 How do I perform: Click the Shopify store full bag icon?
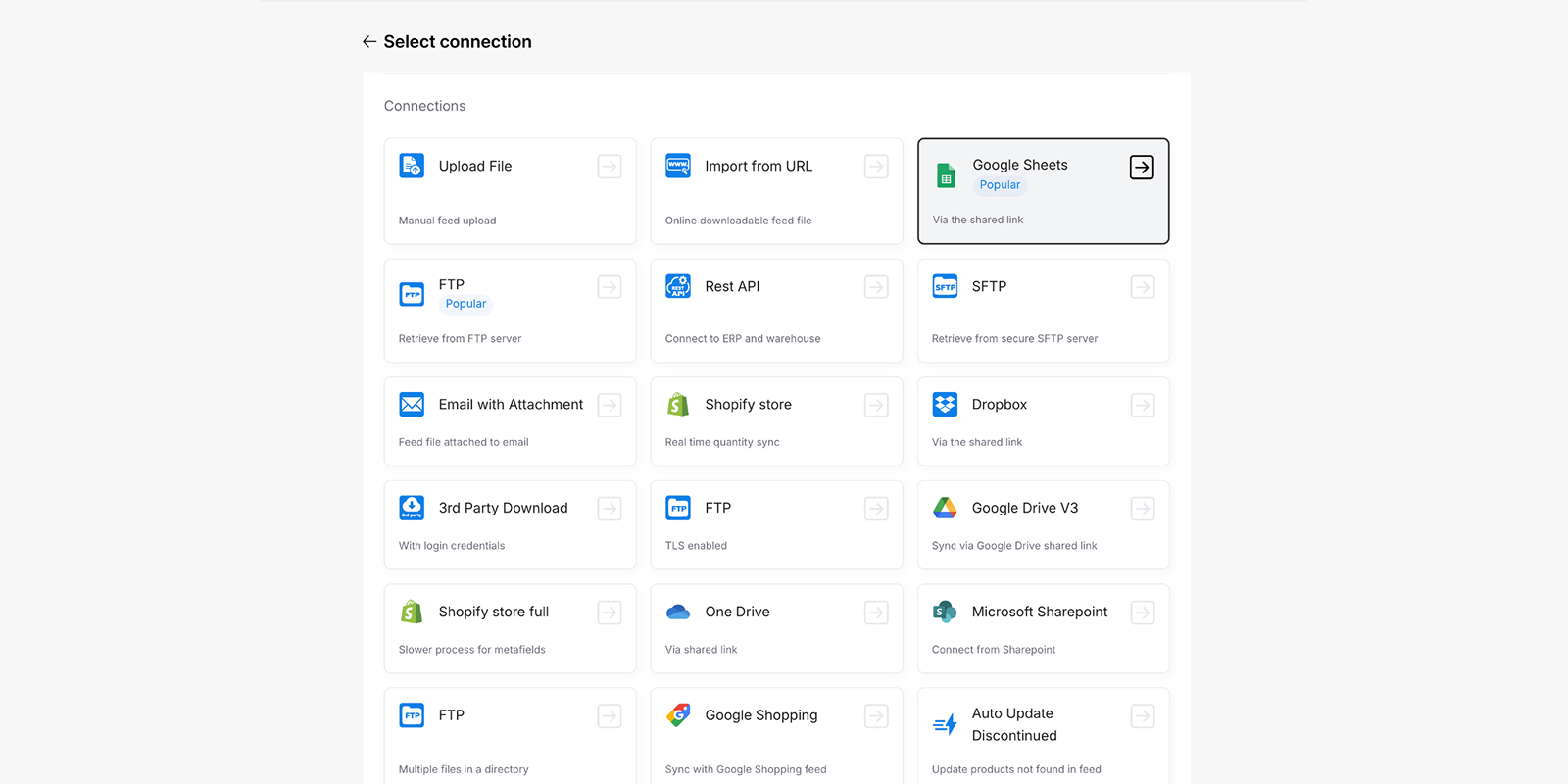412,612
